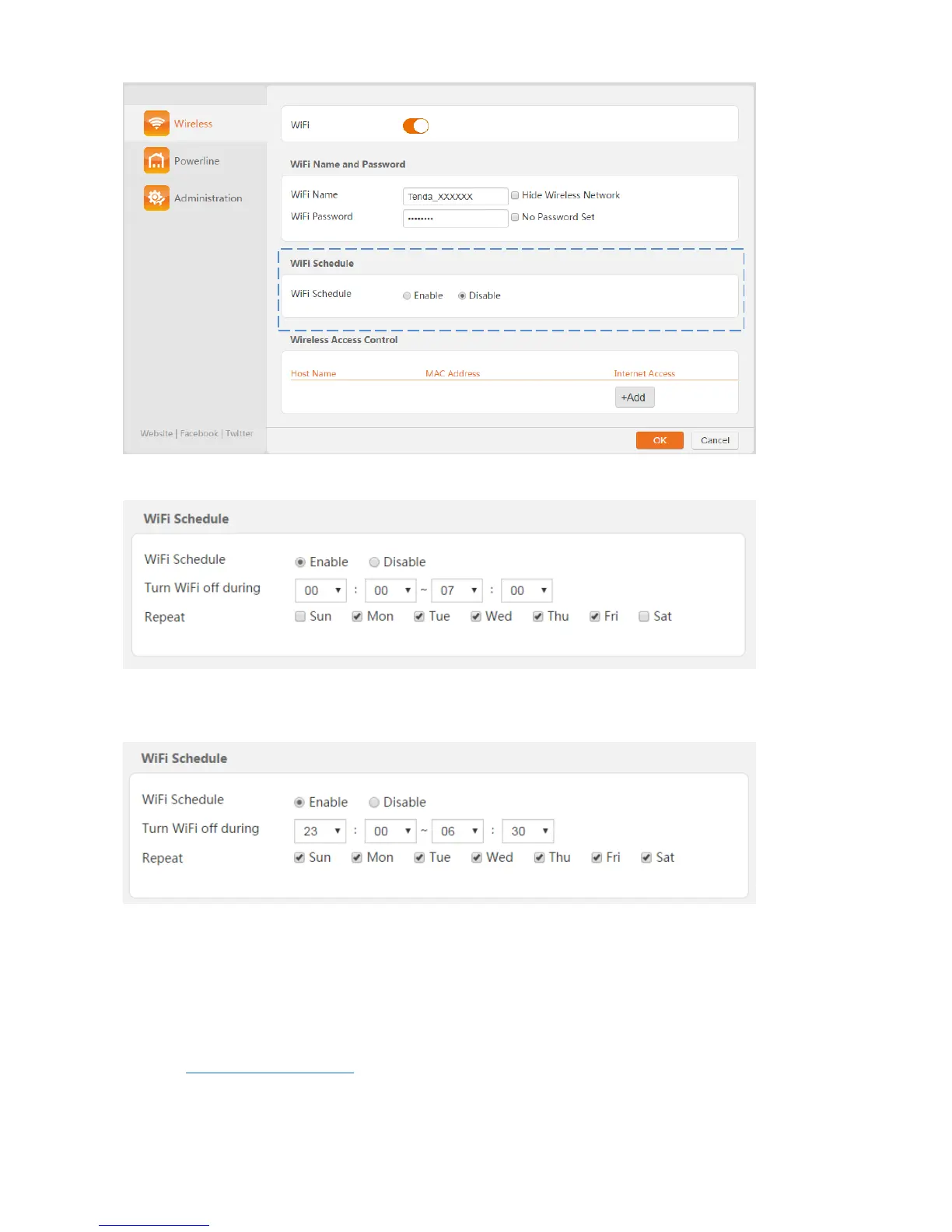
Task: Open end minute dropdown showing 30
Action: tap(528, 831)
